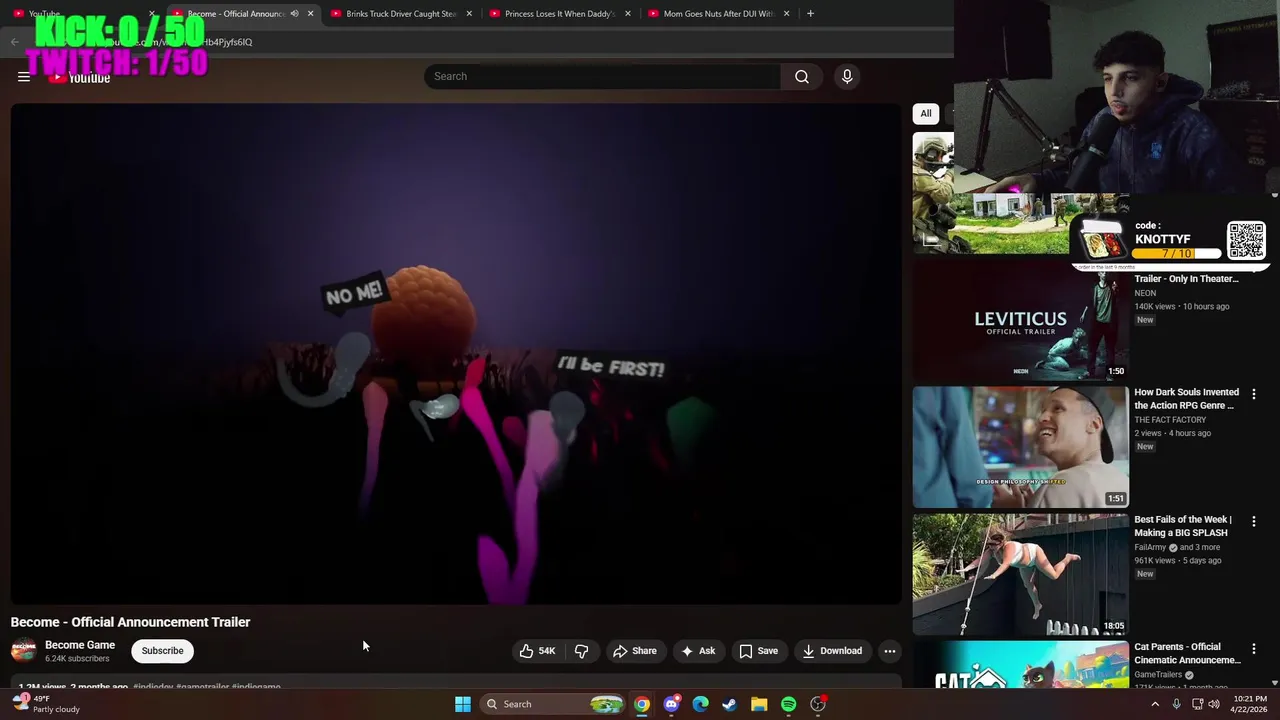Open more actions ellipsis next to Download

[x=889, y=651]
